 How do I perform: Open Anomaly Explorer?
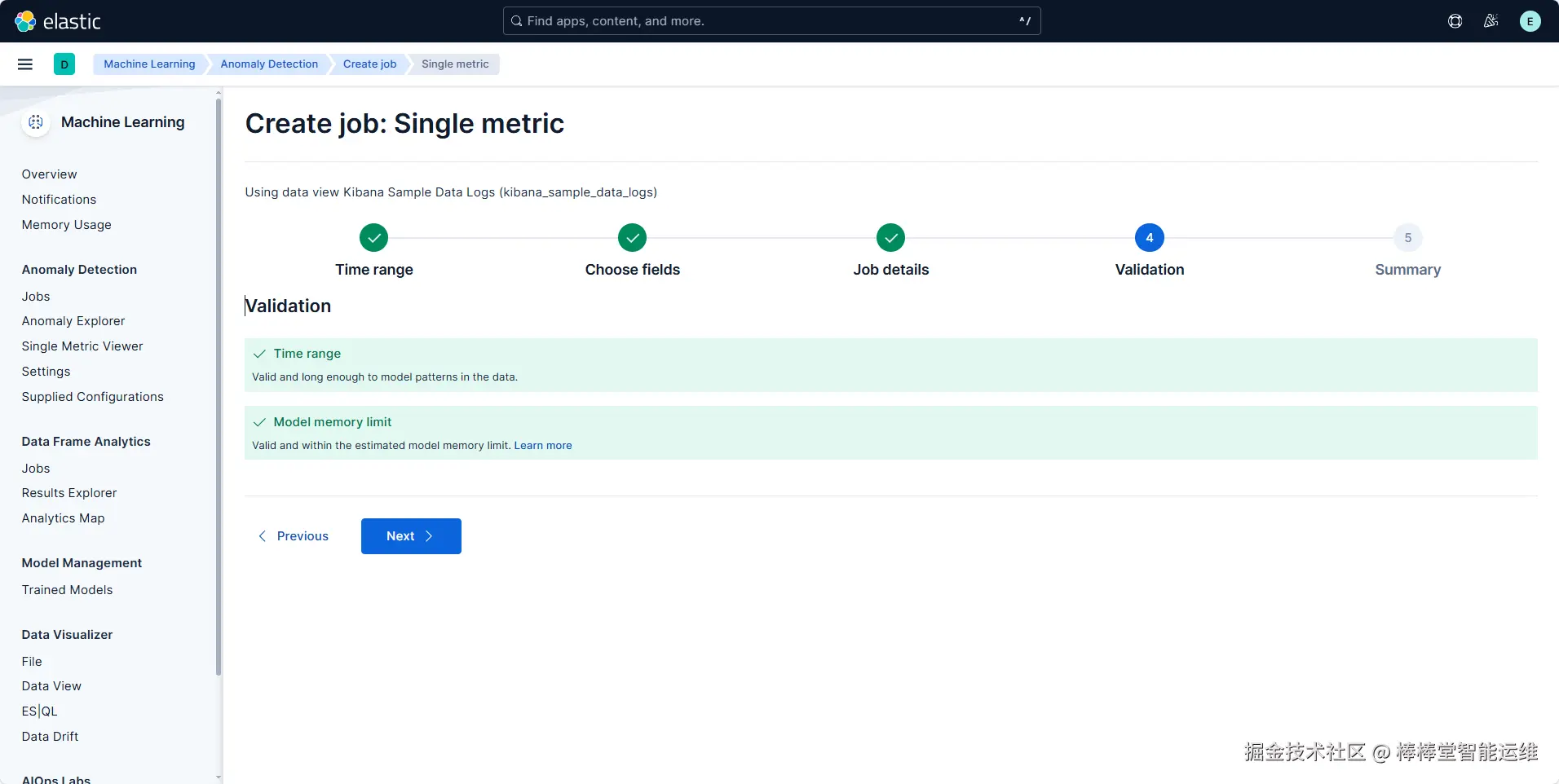pos(73,321)
